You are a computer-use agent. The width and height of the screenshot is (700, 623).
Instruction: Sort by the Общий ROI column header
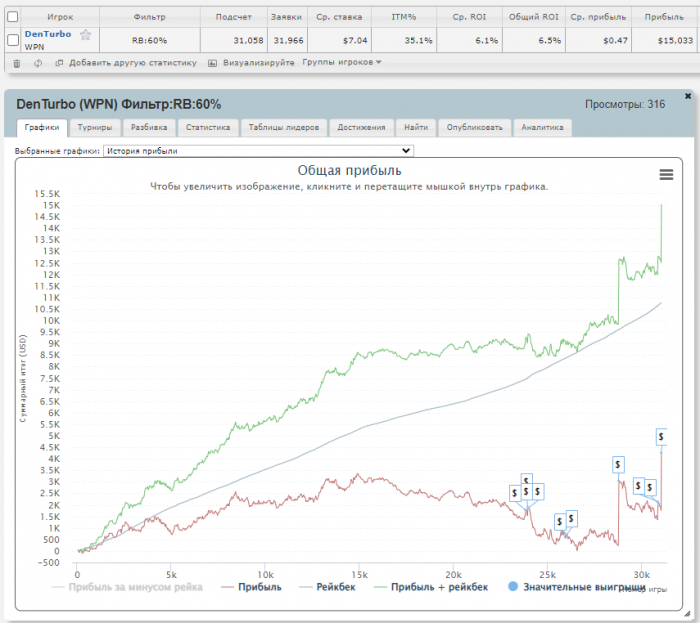533,17
